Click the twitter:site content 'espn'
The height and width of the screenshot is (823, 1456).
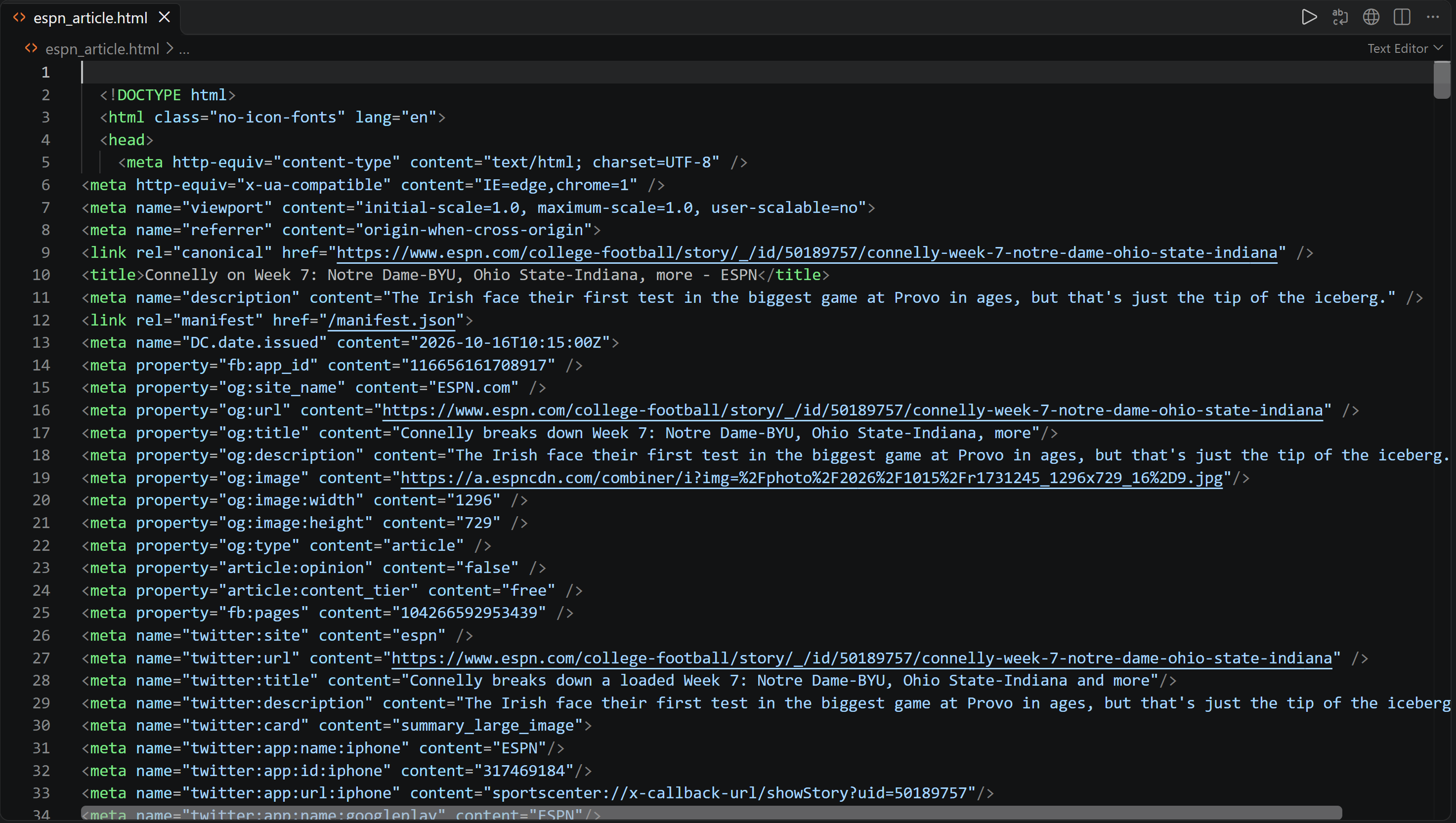pos(419,636)
